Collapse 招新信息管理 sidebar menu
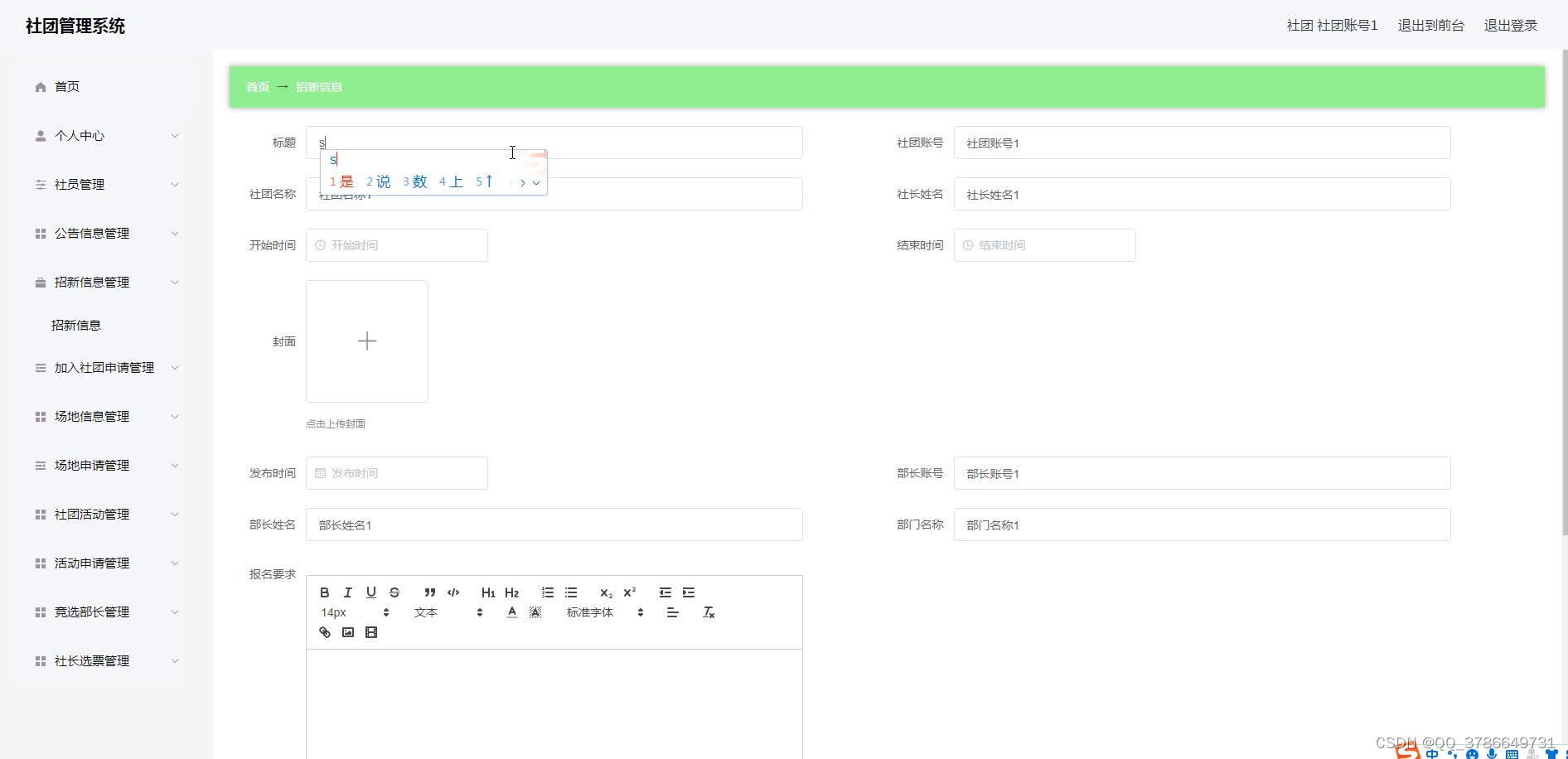This screenshot has height=759, width=1568. (x=106, y=282)
